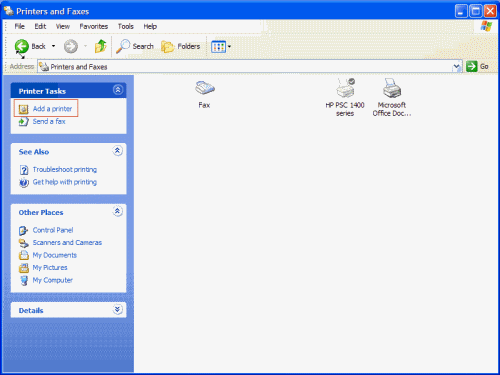Click the Microsoft Office Doc... label
This screenshot has height=375, width=500.
(x=392, y=109)
